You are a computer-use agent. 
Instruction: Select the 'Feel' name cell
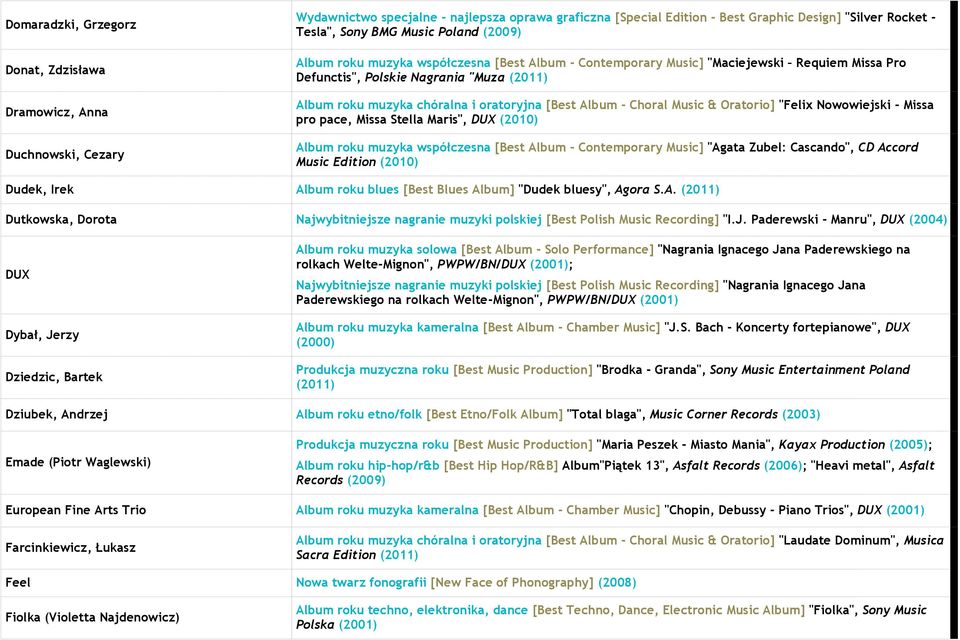pos(146,582)
